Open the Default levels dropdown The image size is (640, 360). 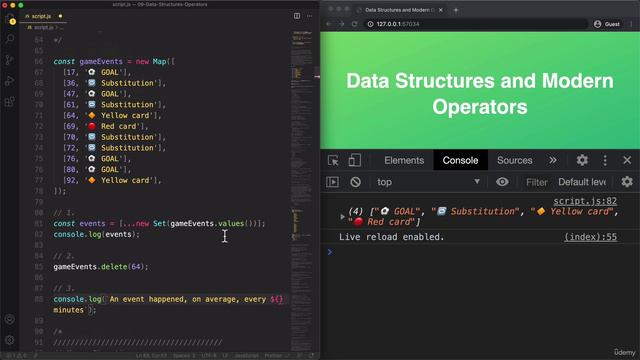[582, 182]
